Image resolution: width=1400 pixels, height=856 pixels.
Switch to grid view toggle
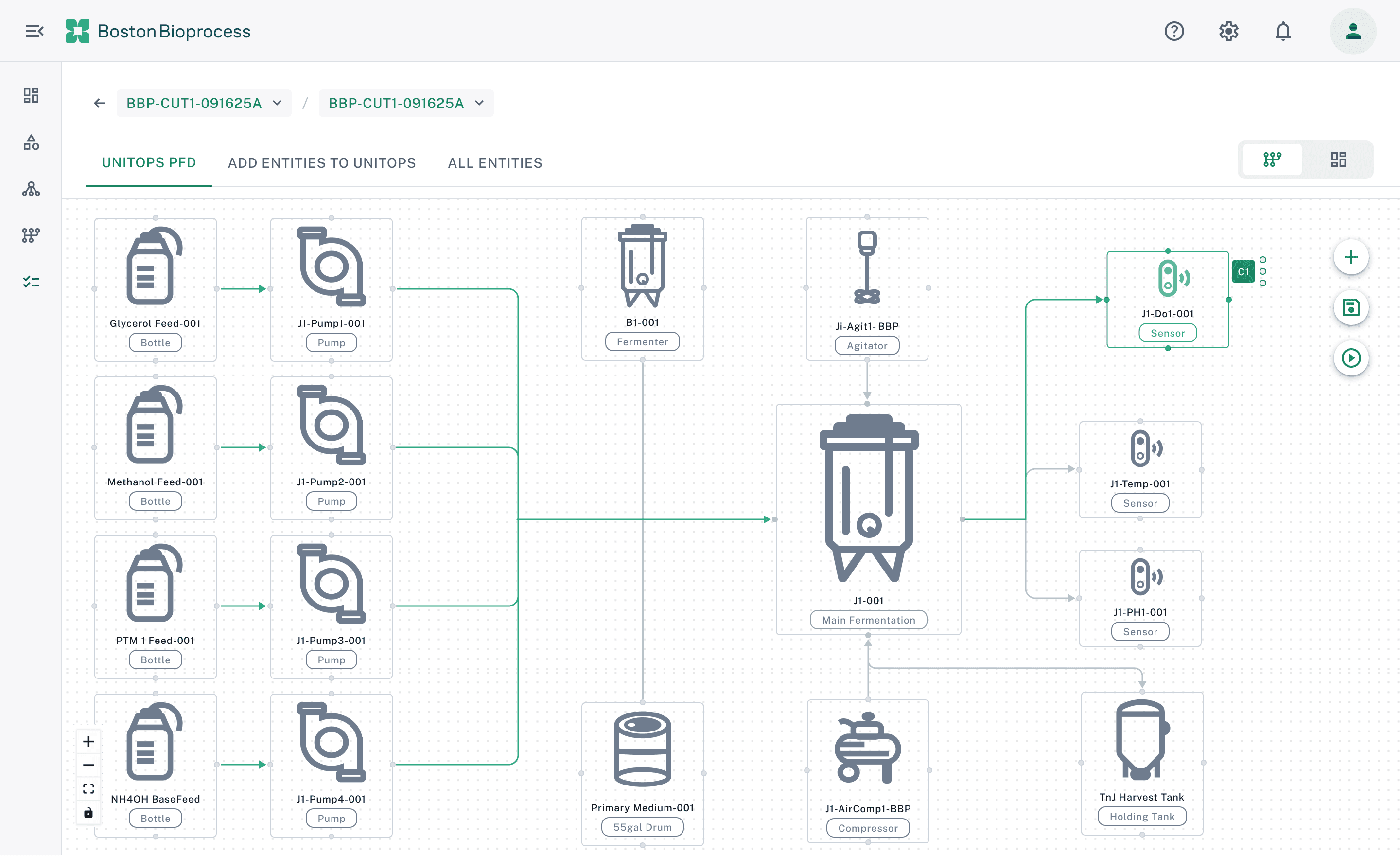pyautogui.click(x=1338, y=160)
